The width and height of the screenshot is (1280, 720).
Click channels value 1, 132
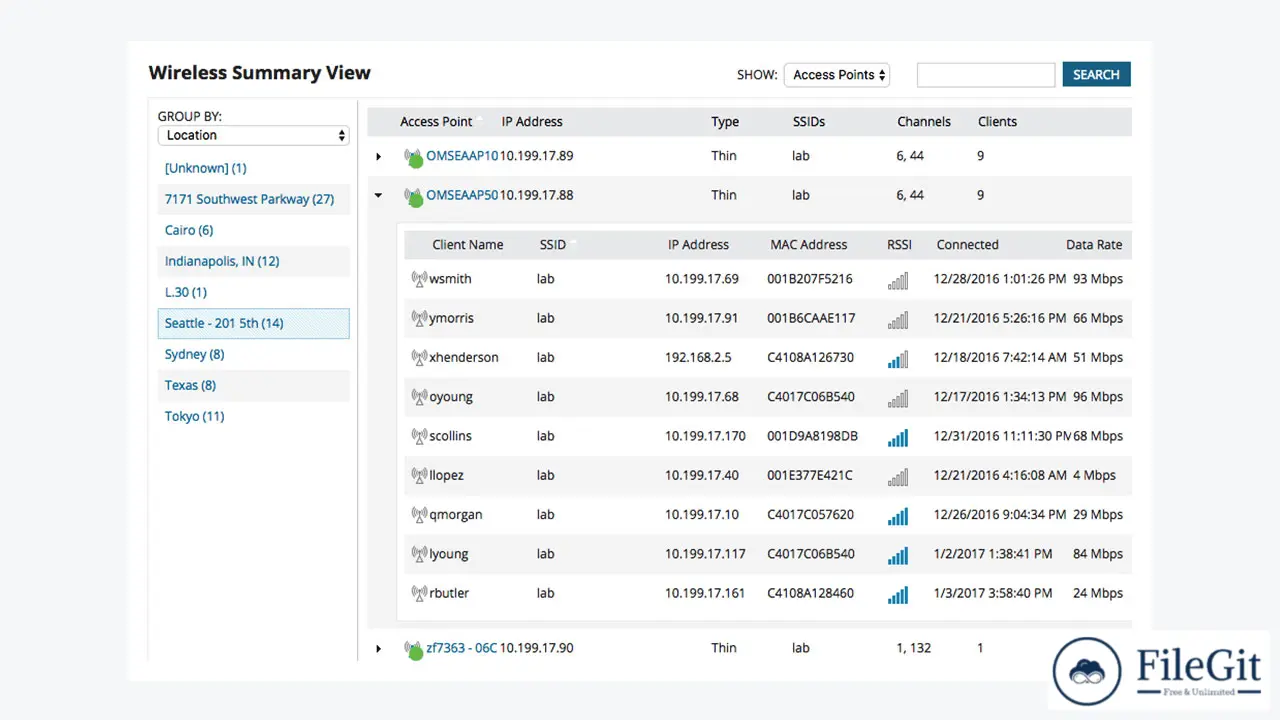coord(914,648)
